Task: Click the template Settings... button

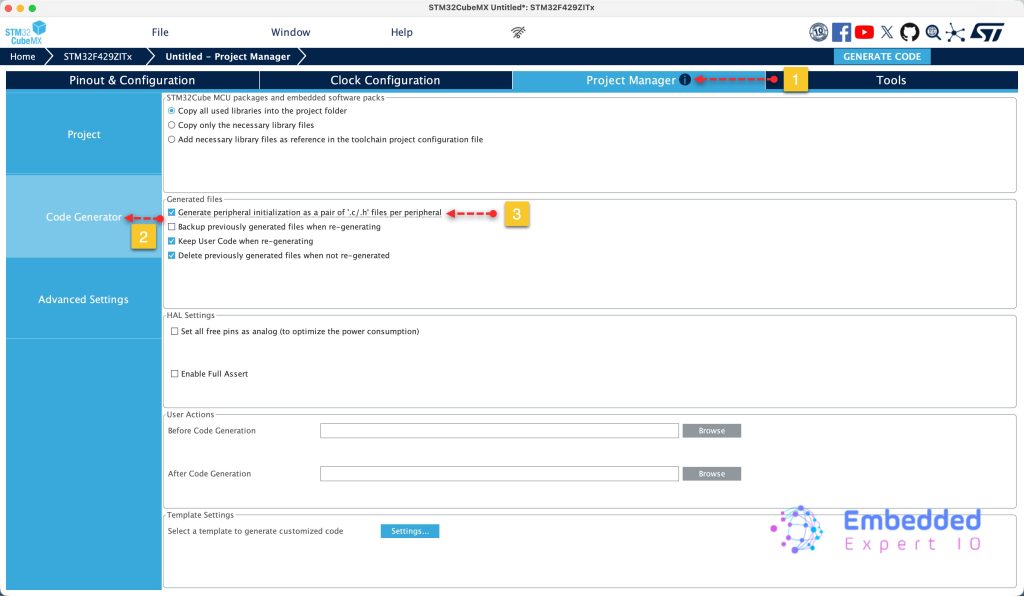Action: [409, 531]
